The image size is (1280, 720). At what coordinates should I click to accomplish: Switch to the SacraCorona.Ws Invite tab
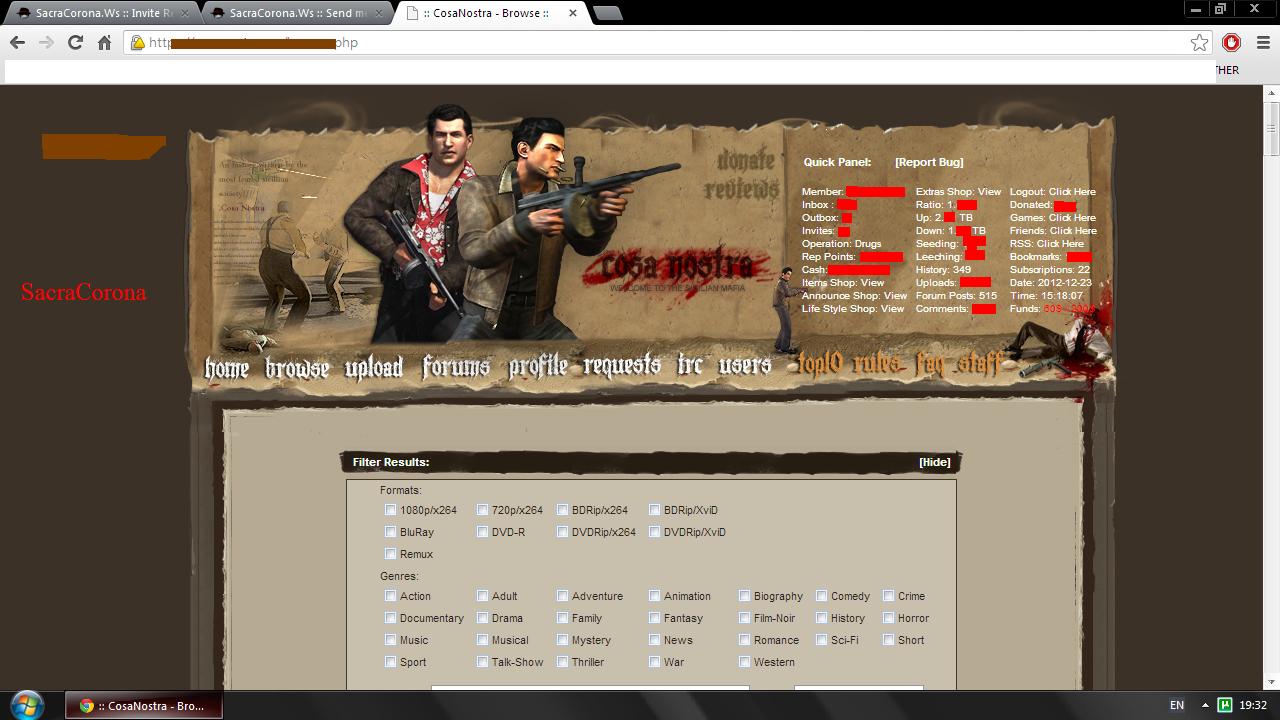100,13
